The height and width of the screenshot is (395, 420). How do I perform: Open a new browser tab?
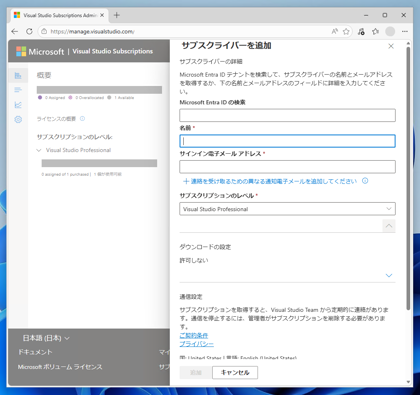[117, 15]
